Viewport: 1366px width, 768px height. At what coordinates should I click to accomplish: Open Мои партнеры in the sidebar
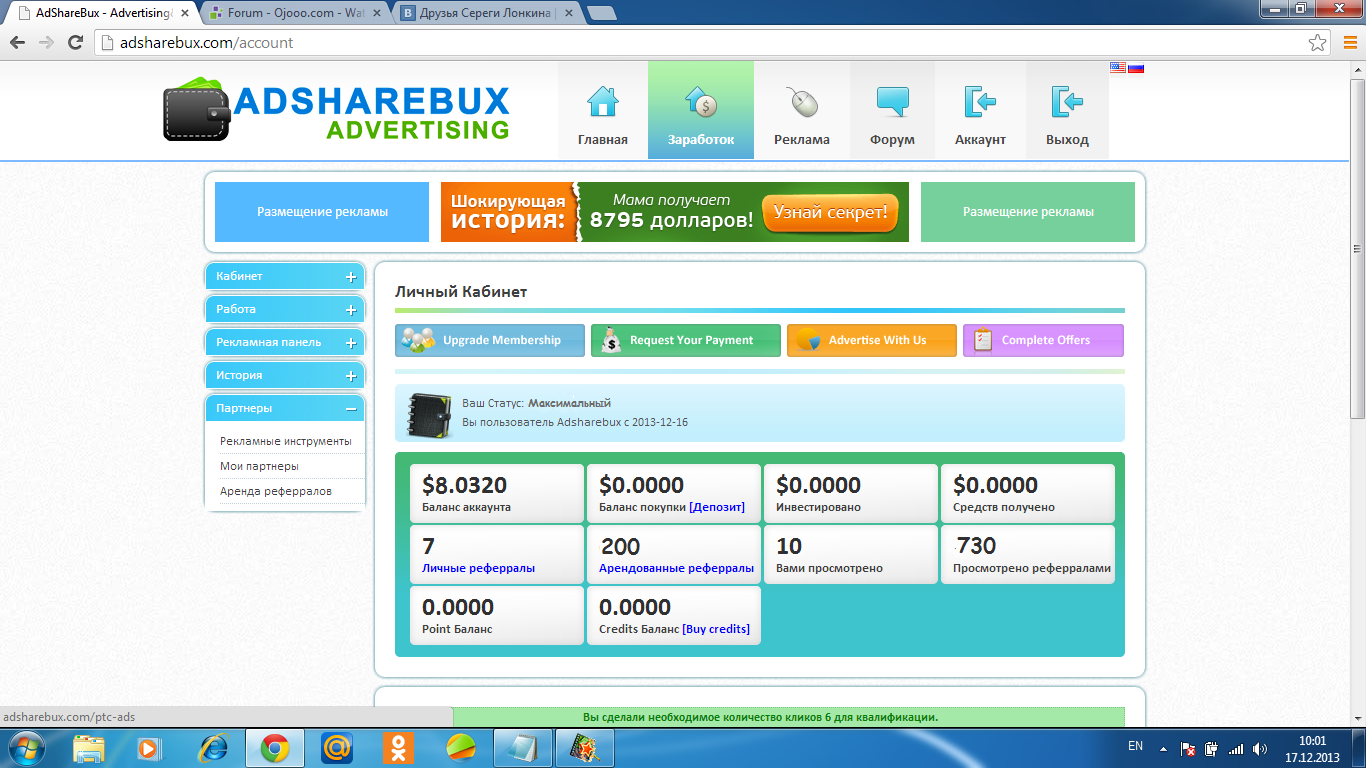(259, 466)
